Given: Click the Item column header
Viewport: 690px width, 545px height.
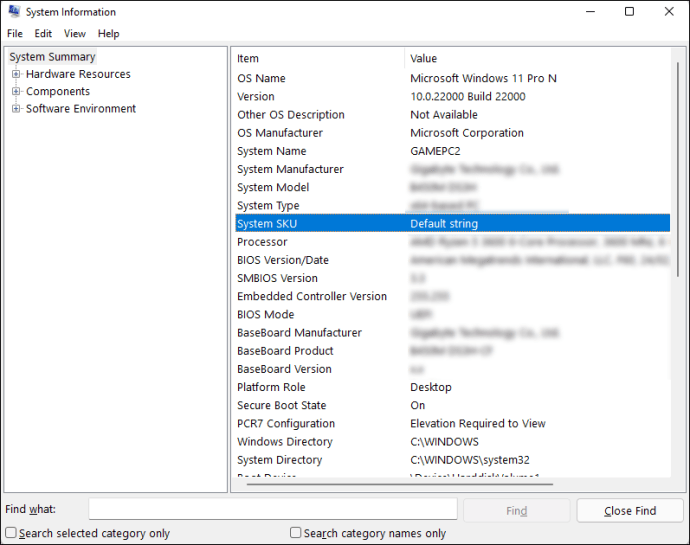Looking at the screenshot, I should tap(318, 58).
